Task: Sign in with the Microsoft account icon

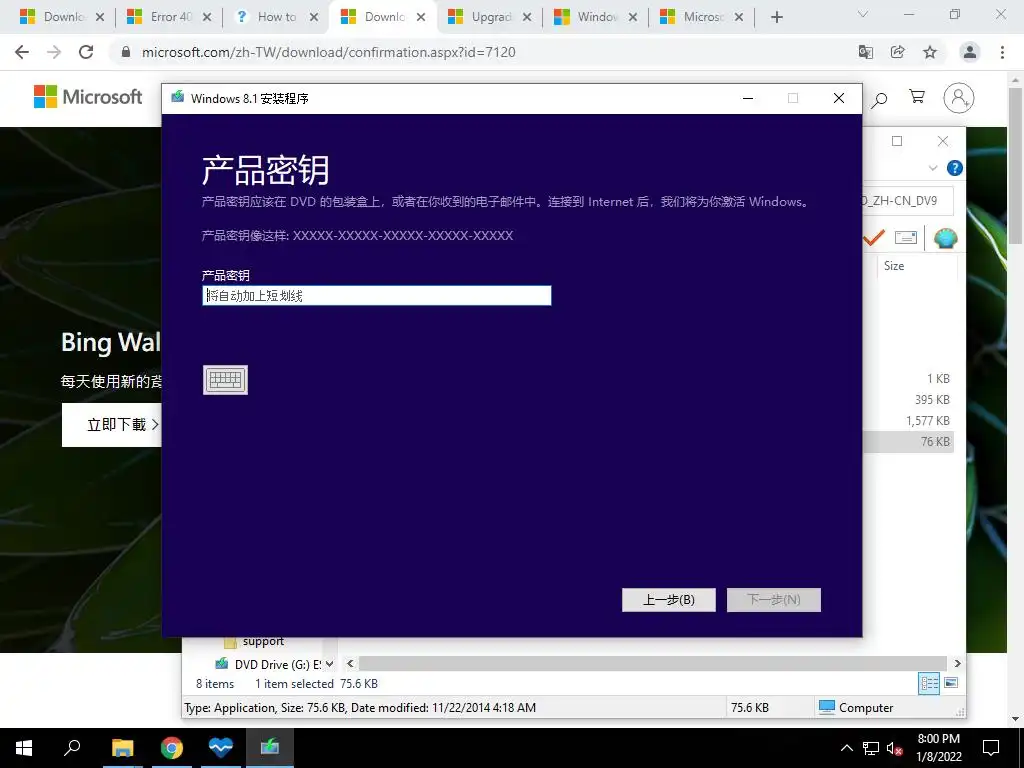Action: (959, 98)
